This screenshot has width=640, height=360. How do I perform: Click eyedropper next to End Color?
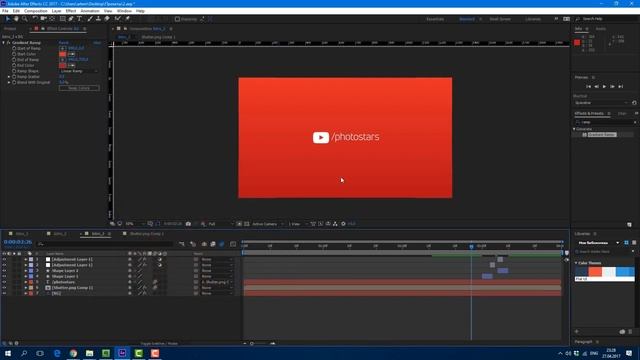point(71,65)
